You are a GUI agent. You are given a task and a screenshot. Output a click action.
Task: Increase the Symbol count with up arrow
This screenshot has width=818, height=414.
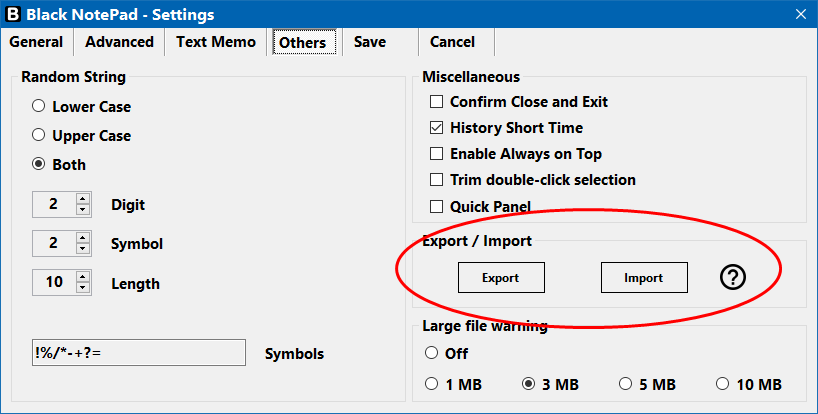(x=82, y=238)
